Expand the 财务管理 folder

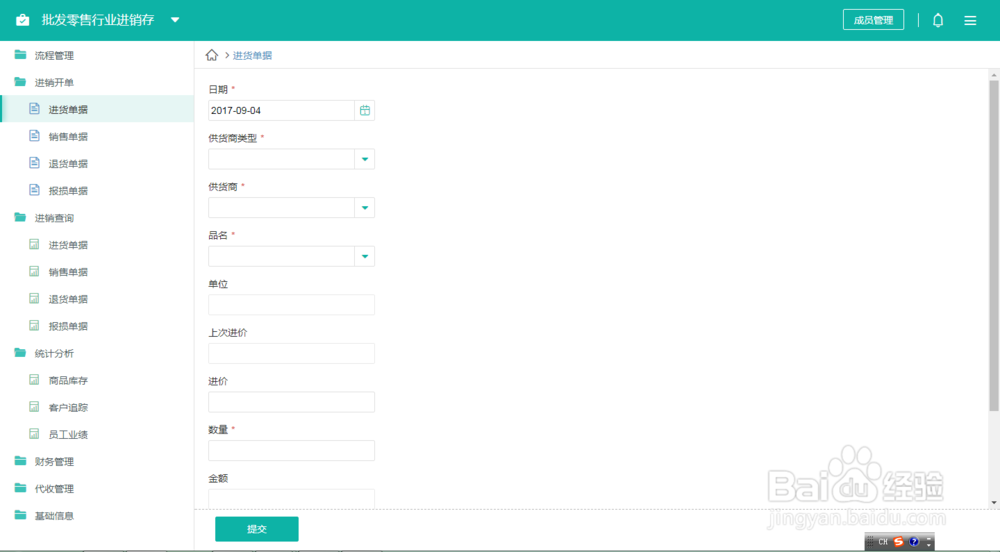97,461
